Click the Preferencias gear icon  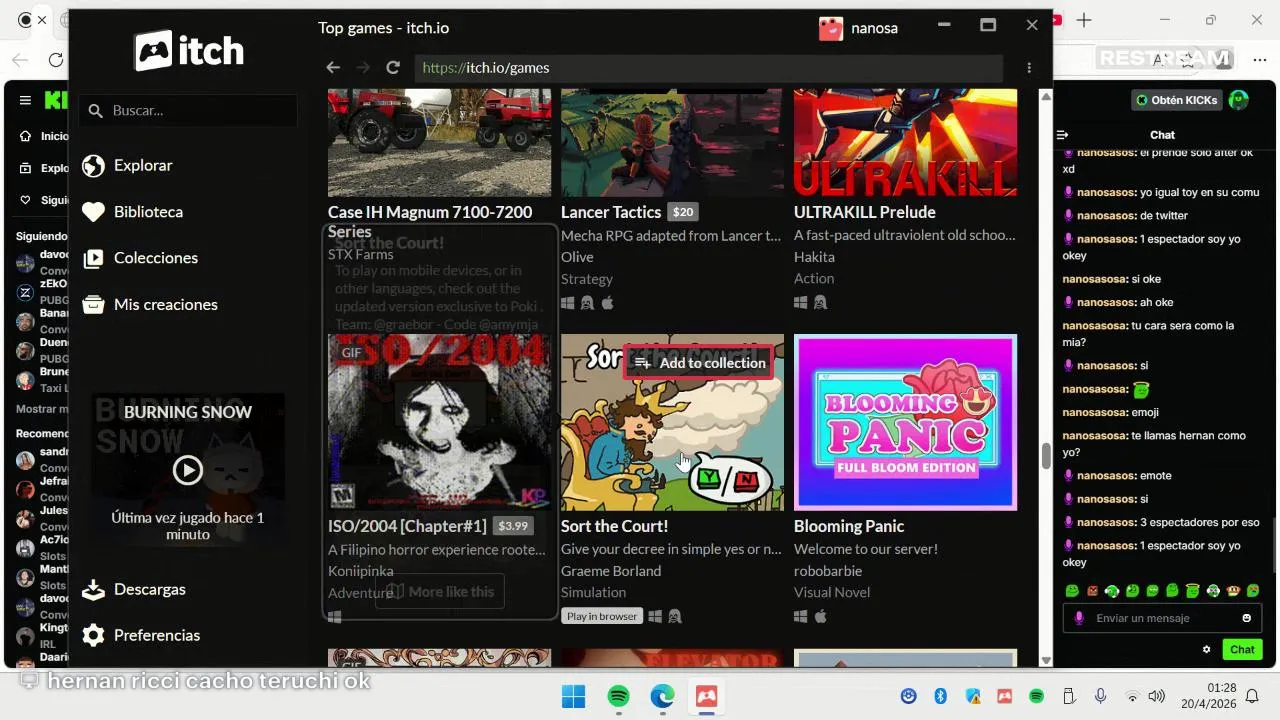click(x=93, y=635)
